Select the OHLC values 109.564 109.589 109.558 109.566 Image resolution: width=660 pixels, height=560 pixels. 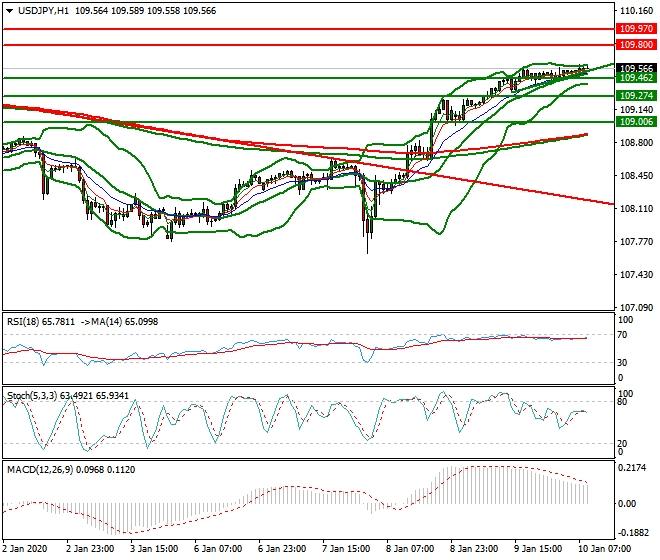[146, 11]
